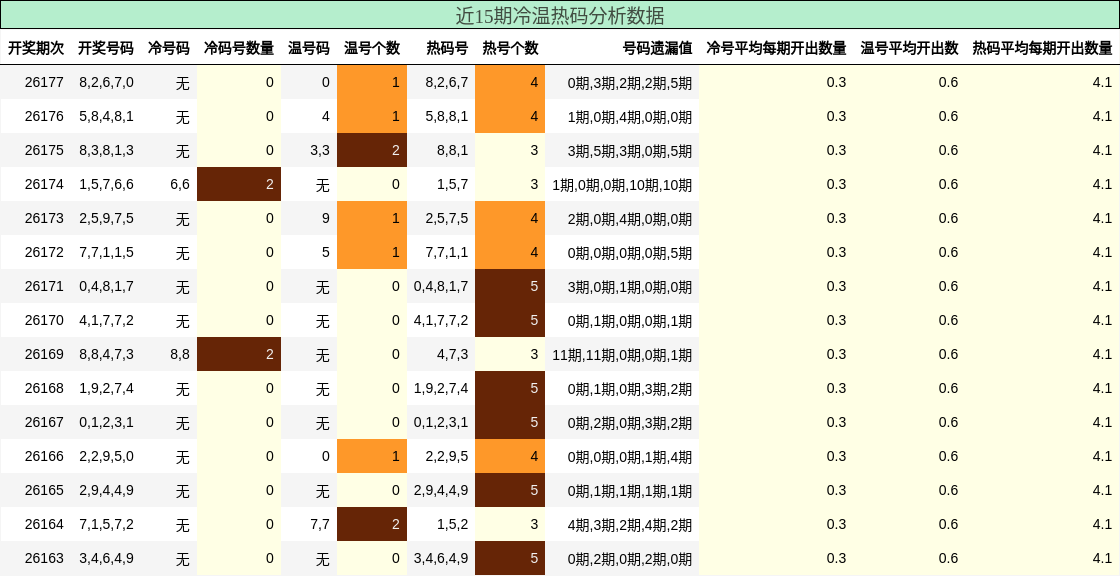
Task: Select hot numbers 3,4,6,4,9
Action: 441,558
